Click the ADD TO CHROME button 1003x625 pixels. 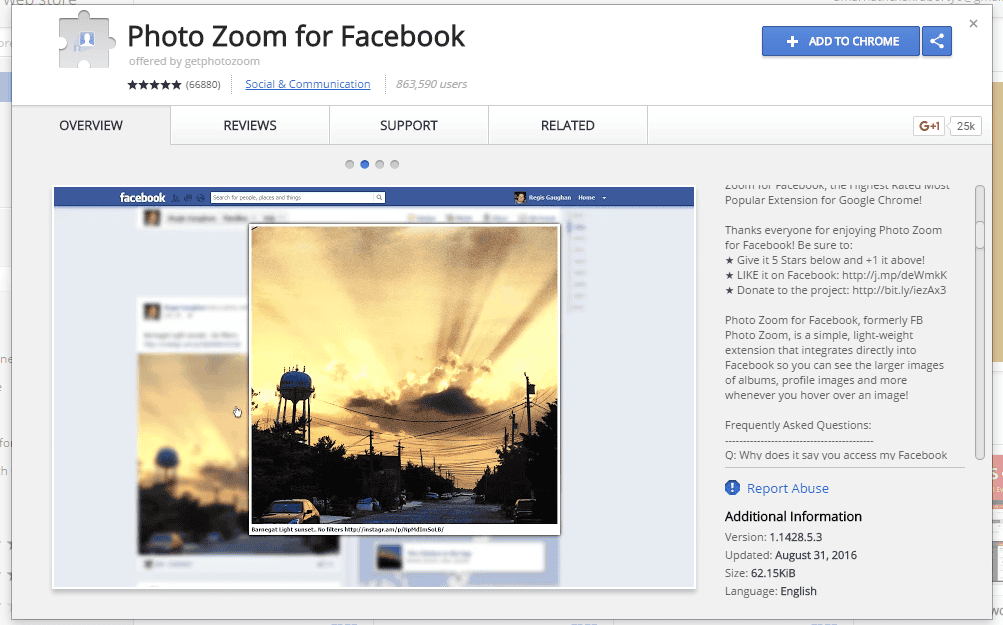(840, 41)
